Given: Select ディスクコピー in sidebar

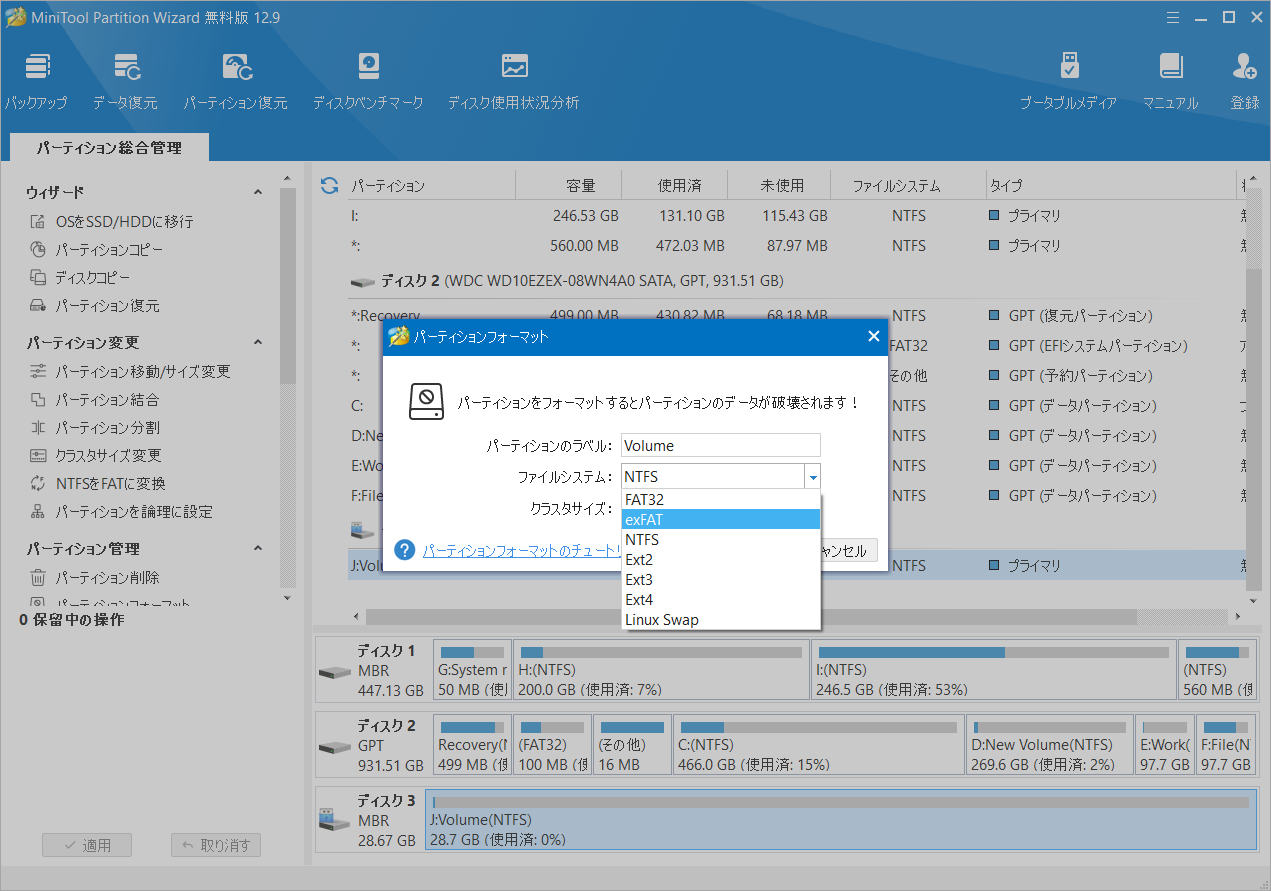Looking at the screenshot, I should 80,278.
